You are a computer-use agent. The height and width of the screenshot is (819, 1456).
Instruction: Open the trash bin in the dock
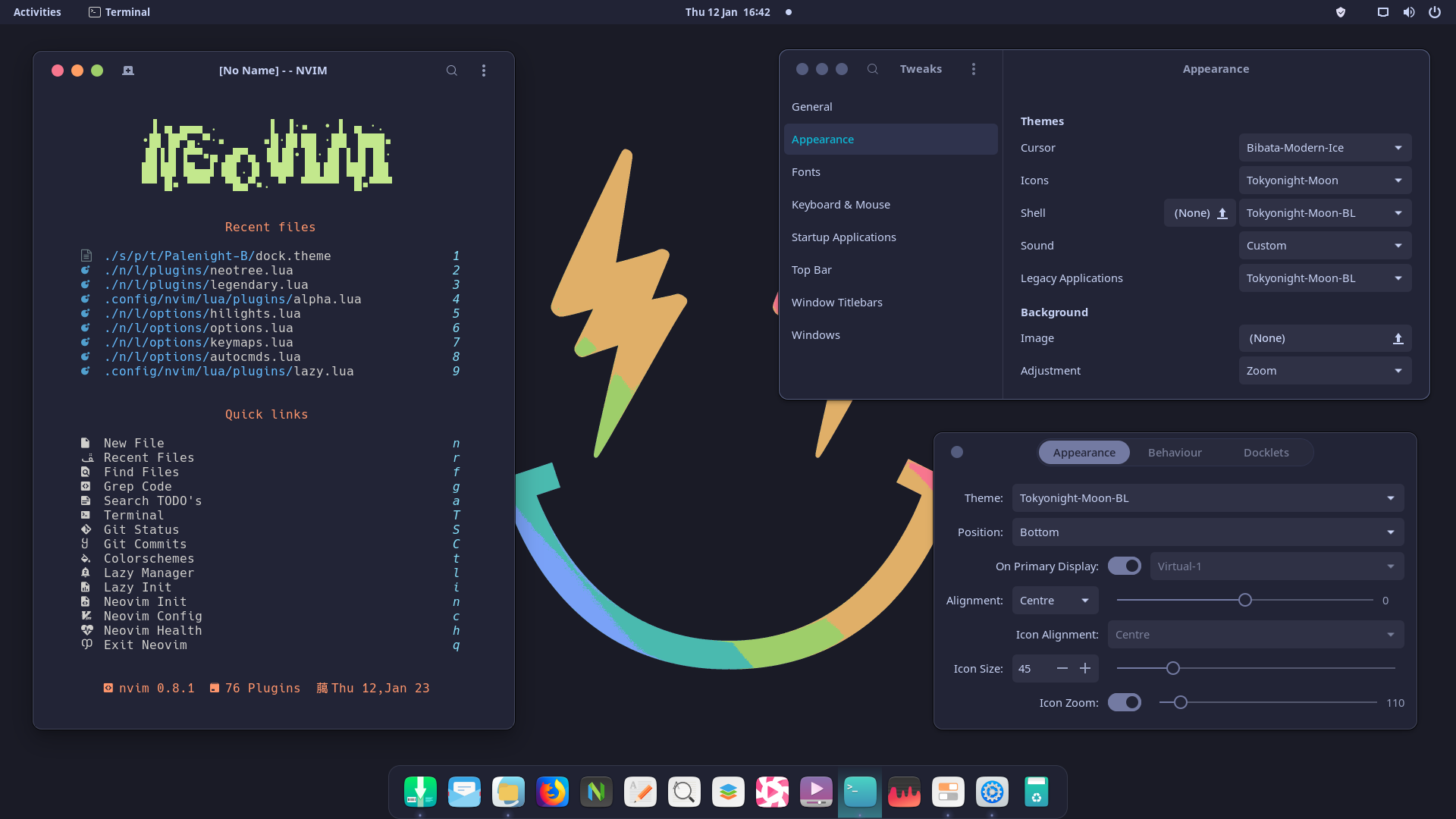click(x=1036, y=792)
